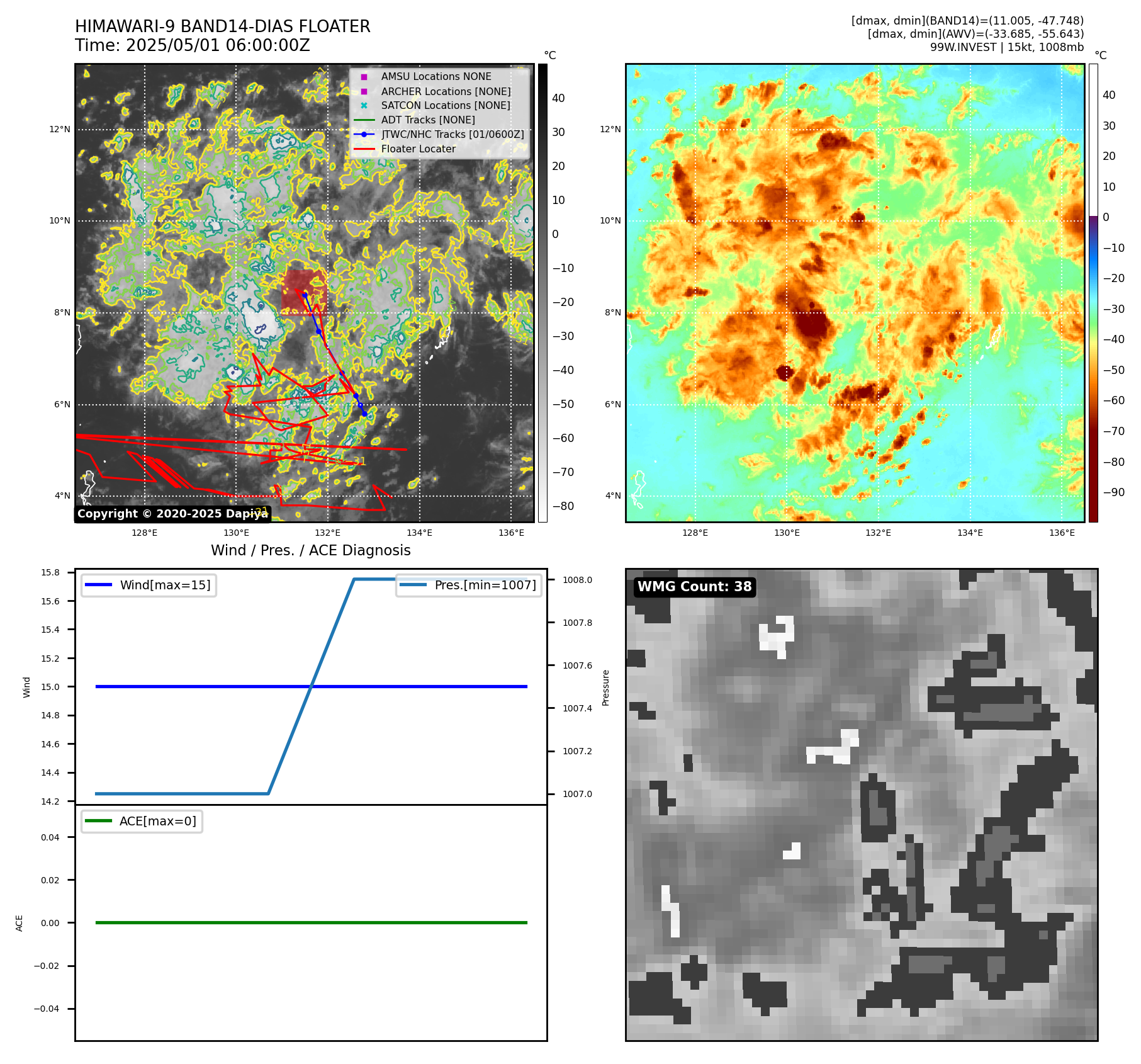Click the 136°E tick under the grayscale map
The image size is (1141, 1064).
click(512, 533)
